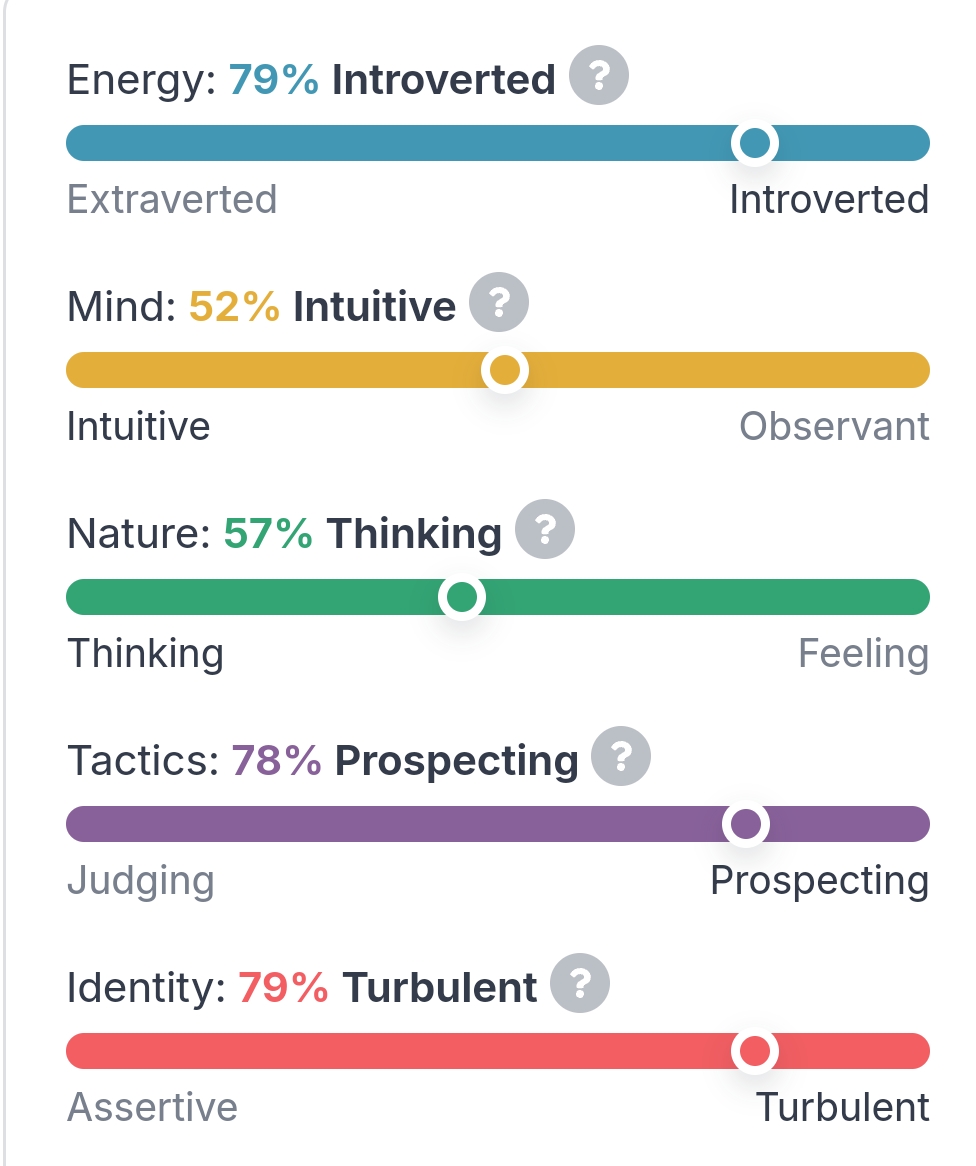Select the Observant label
The width and height of the screenshot is (976, 1166).
[835, 426]
